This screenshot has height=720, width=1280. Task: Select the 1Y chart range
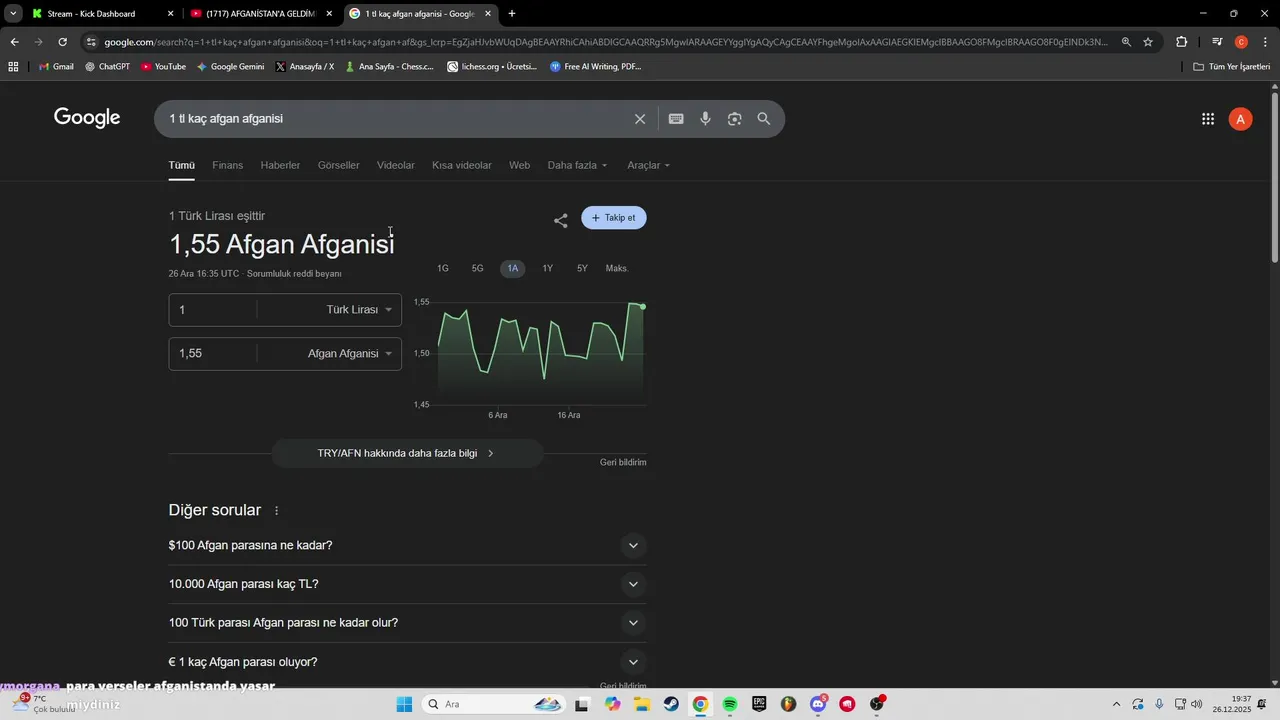tap(548, 268)
